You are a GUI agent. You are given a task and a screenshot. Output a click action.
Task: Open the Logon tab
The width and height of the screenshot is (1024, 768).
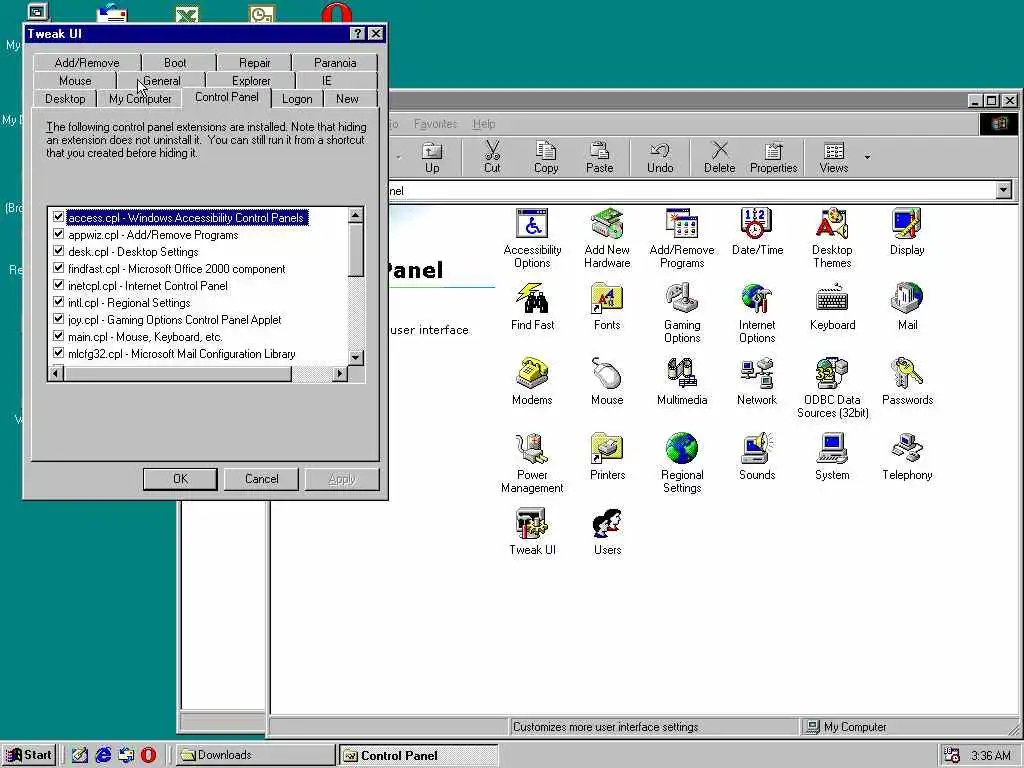coord(297,99)
